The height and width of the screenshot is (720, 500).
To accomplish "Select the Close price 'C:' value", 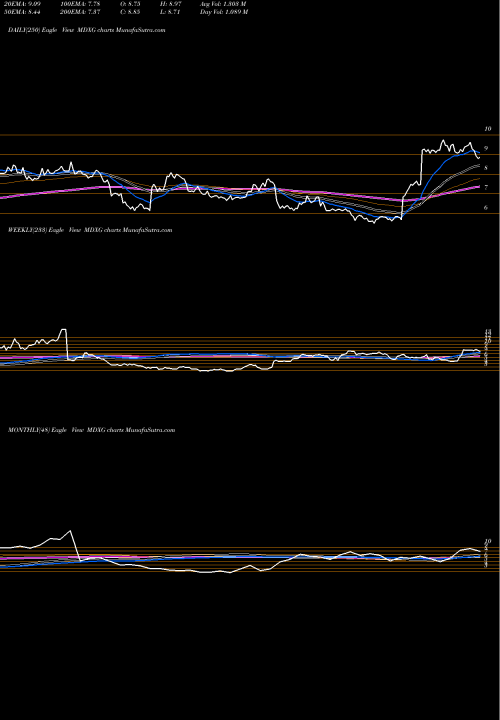I will (130, 12).
